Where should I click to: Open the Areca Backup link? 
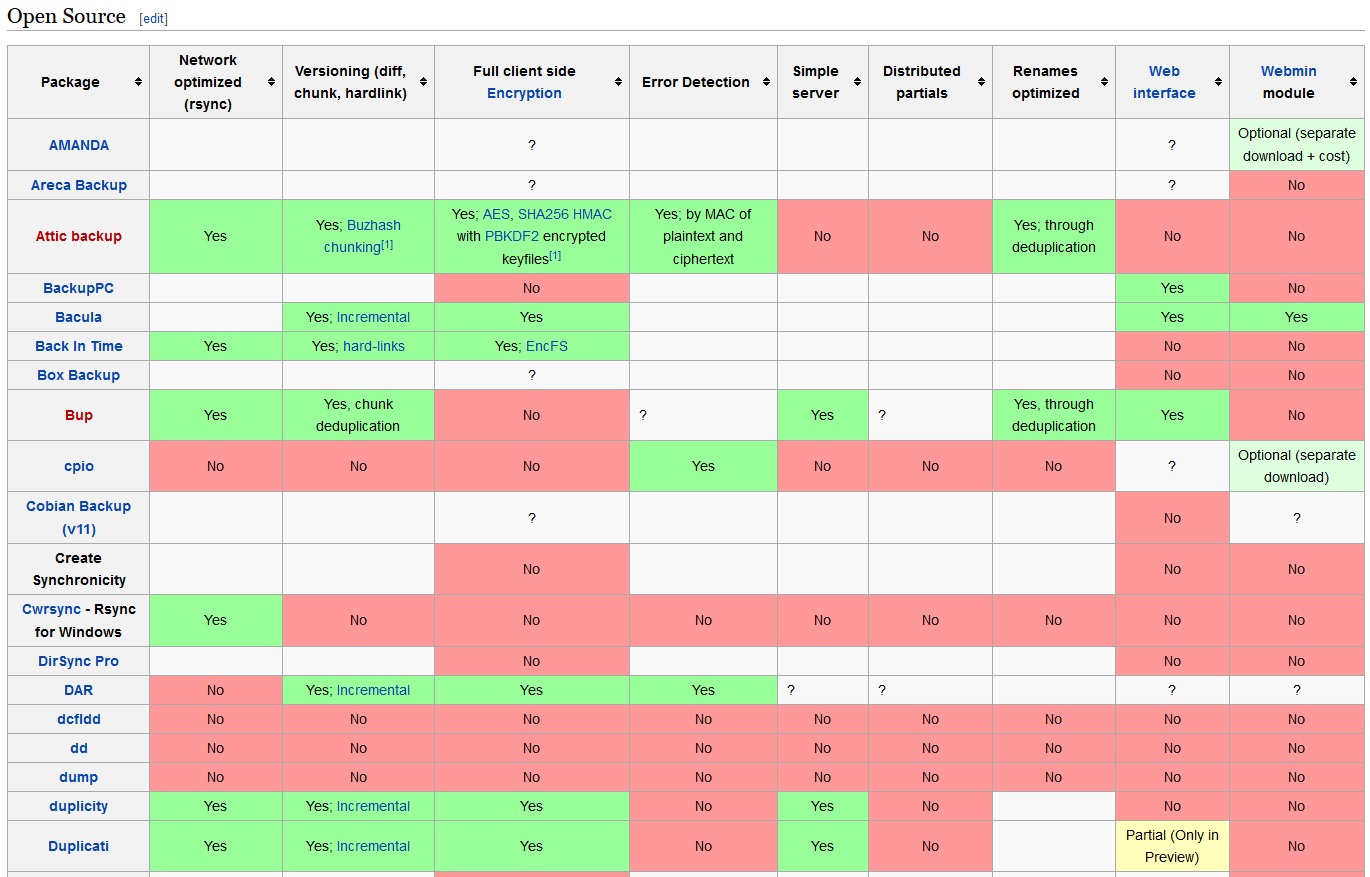(79, 185)
